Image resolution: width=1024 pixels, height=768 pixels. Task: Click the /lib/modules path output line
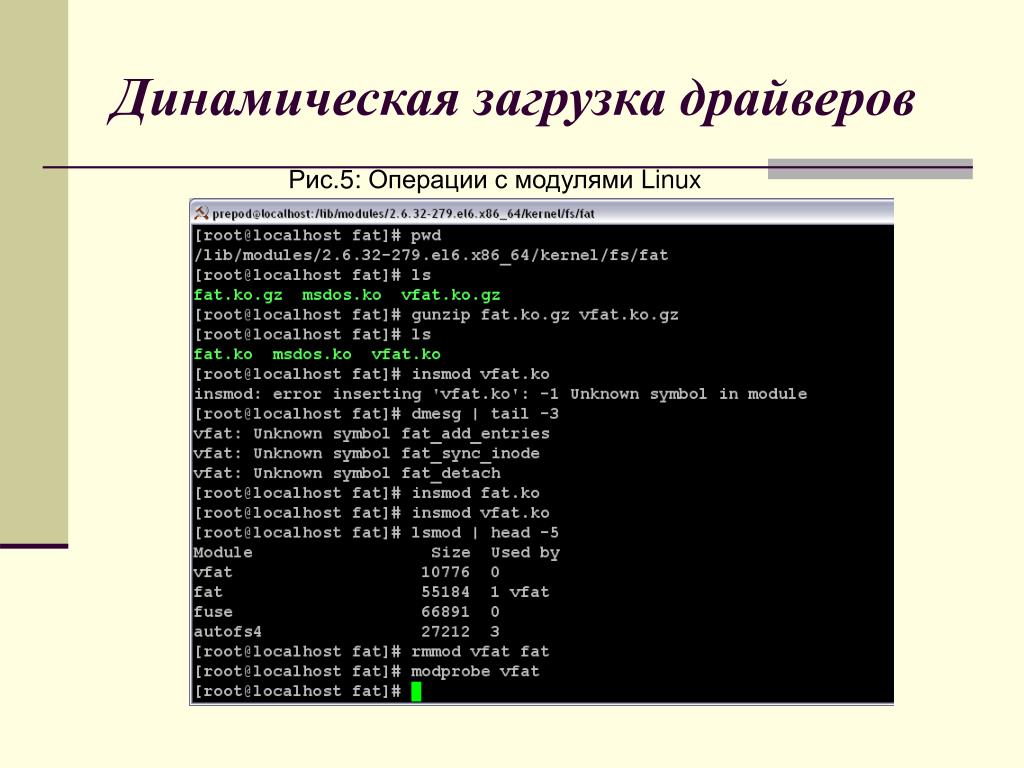click(431, 255)
